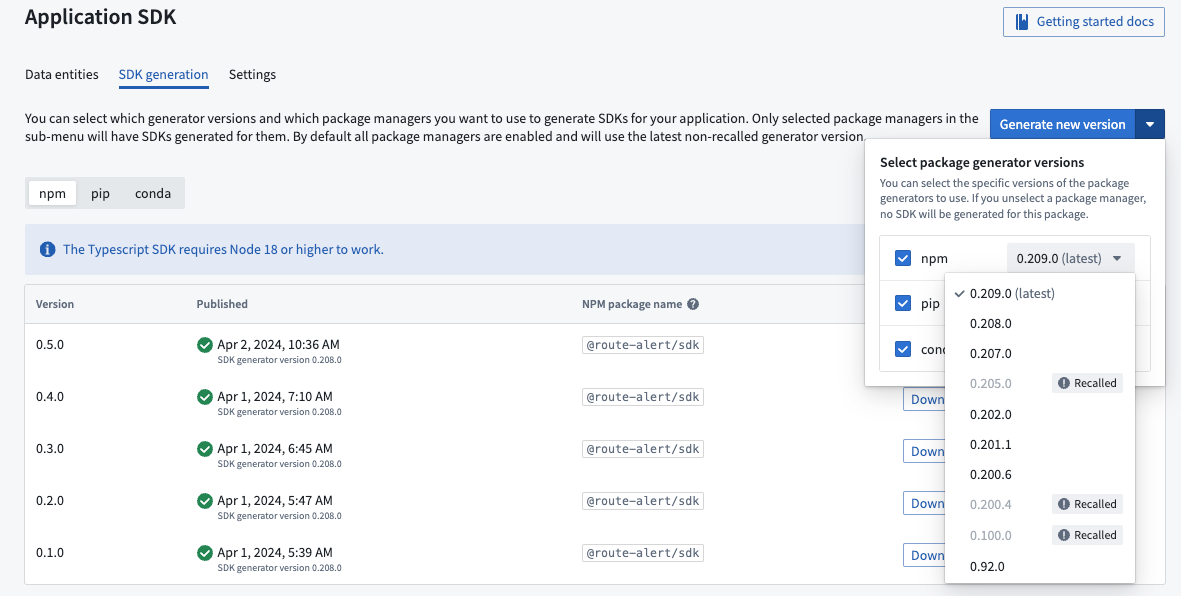The image size is (1181, 596).
Task: Click the Download button for version 0.1.0
Action: pyautogui.click(x=924, y=555)
